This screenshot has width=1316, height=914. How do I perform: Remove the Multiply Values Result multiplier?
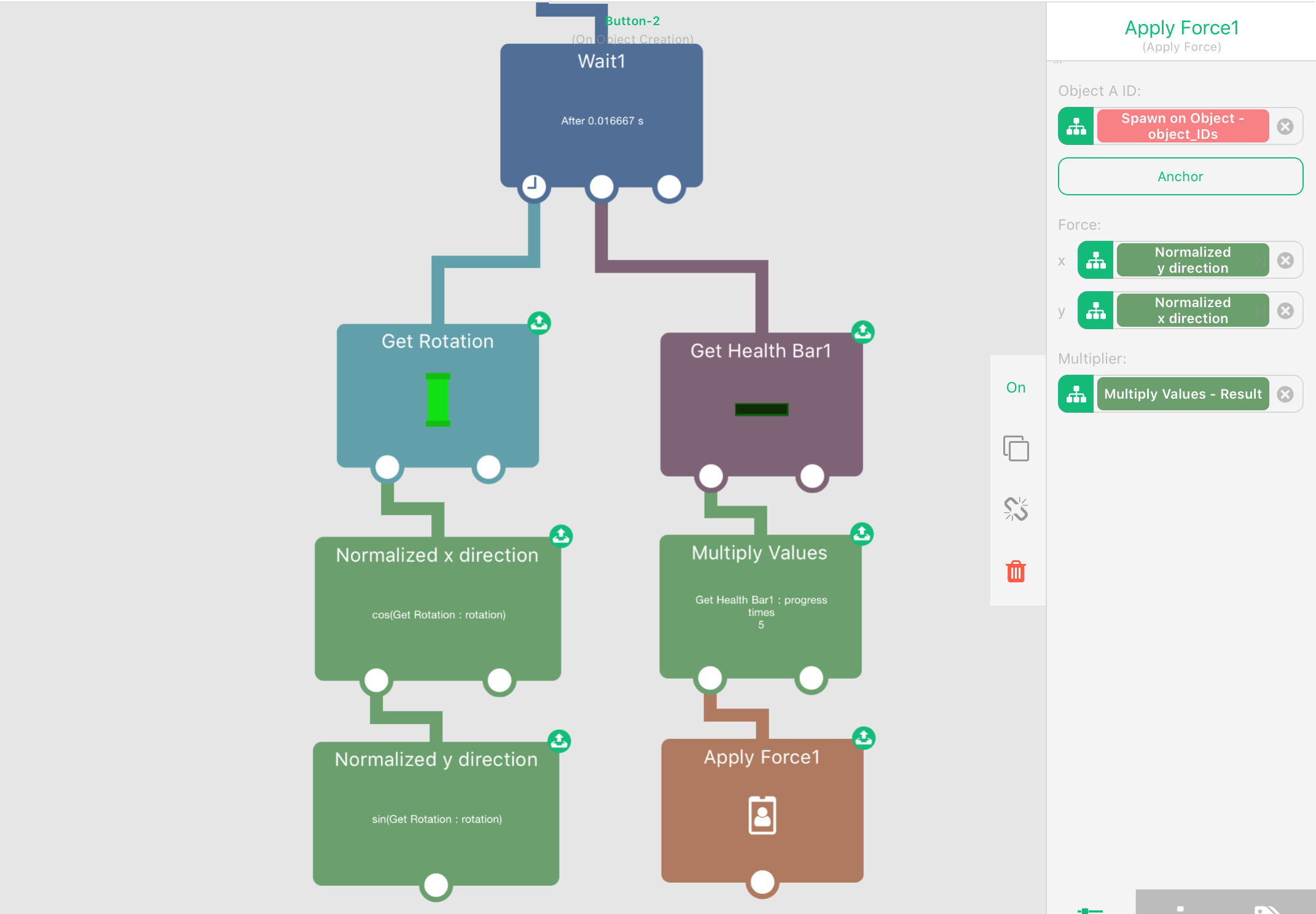pos(1285,394)
